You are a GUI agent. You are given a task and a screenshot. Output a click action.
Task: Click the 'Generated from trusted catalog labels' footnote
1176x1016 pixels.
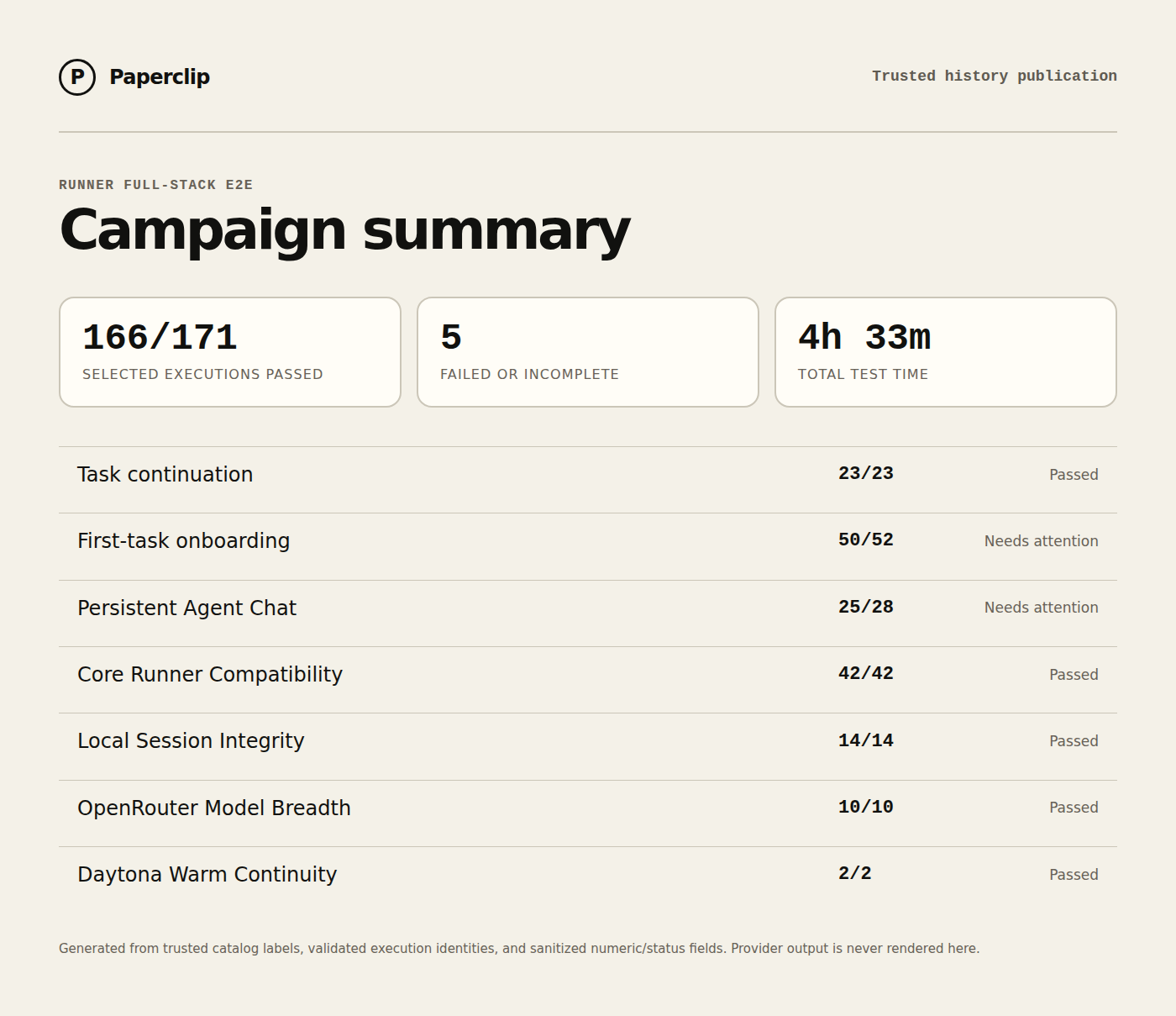pyautogui.click(x=519, y=949)
